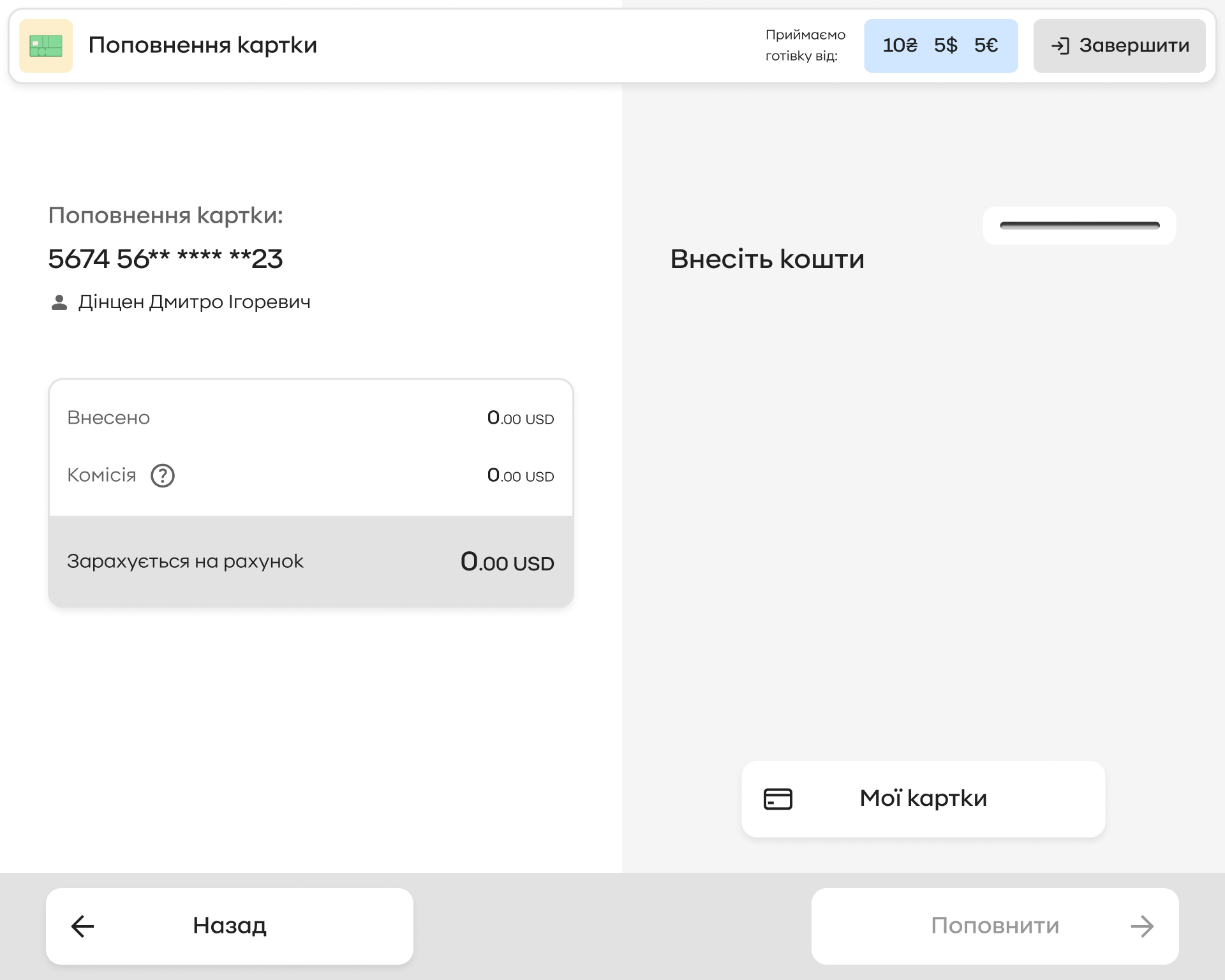Click the Внесіть кошти heading
The height and width of the screenshot is (980, 1225).
[x=767, y=259]
